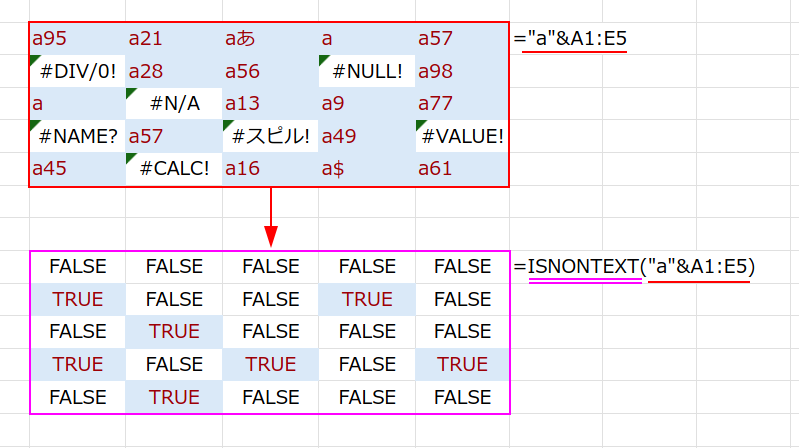The width and height of the screenshot is (799, 448).
Task: Click the green corner marker on #N/A cell
Action: coord(131,93)
